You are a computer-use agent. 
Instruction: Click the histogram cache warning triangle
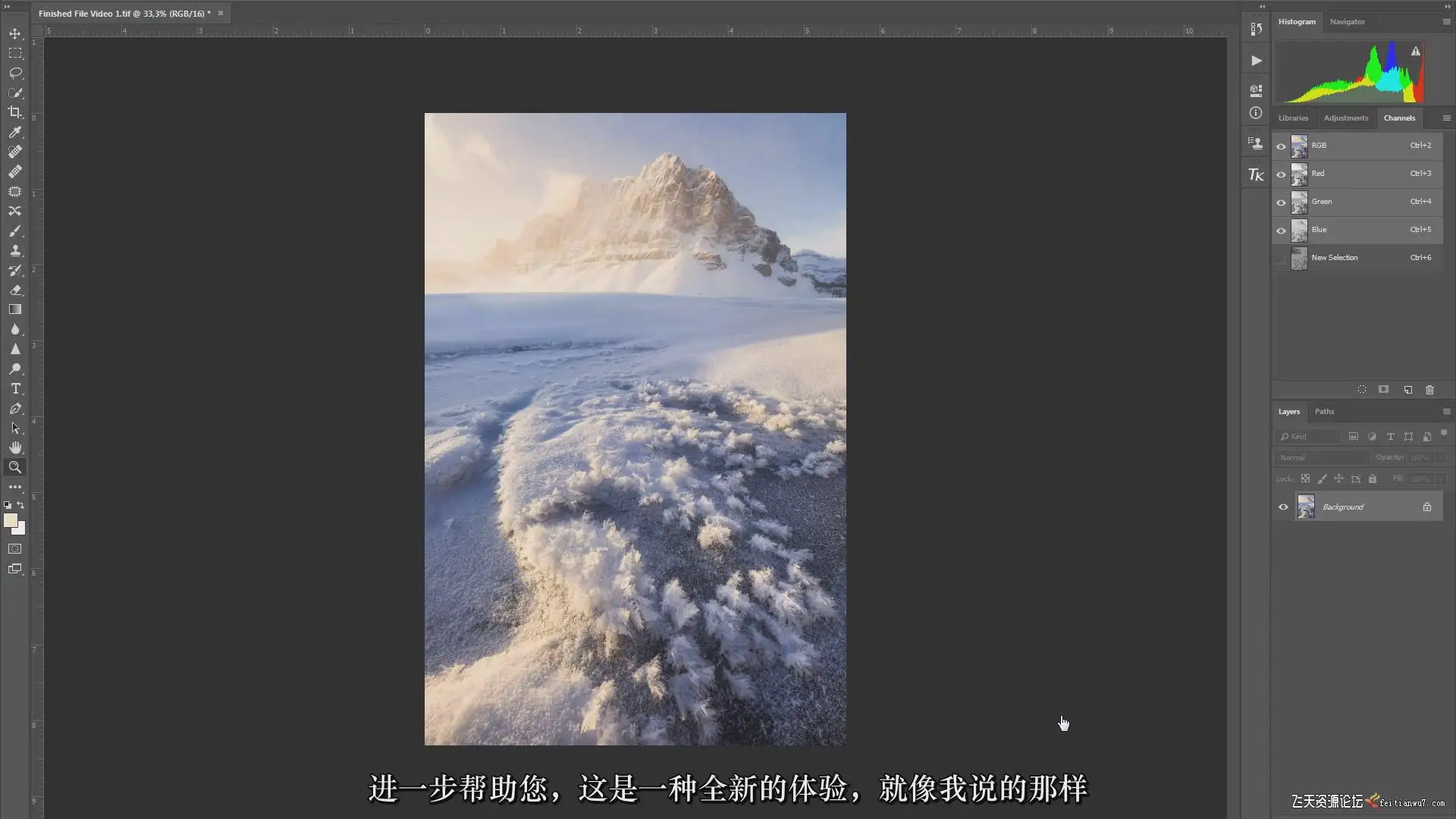pyautogui.click(x=1415, y=52)
